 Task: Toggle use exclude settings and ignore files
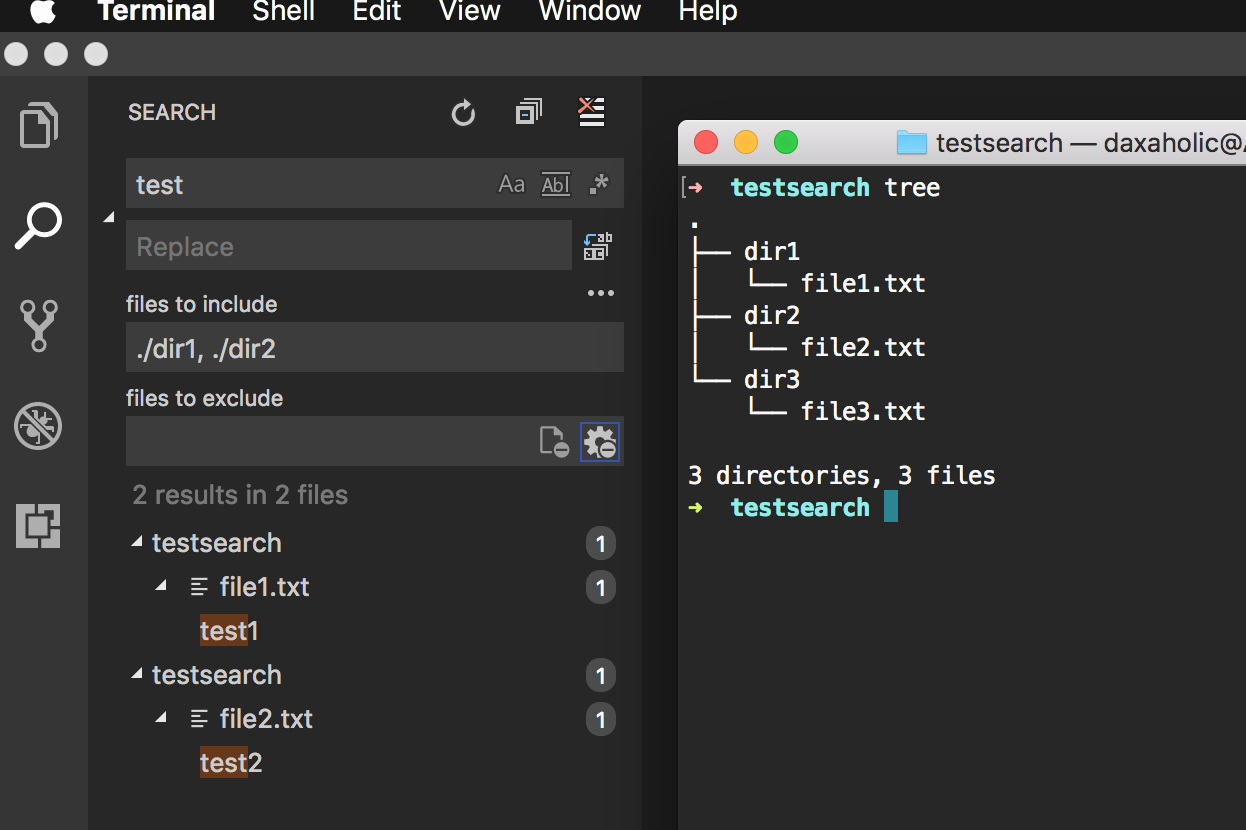[x=600, y=441]
